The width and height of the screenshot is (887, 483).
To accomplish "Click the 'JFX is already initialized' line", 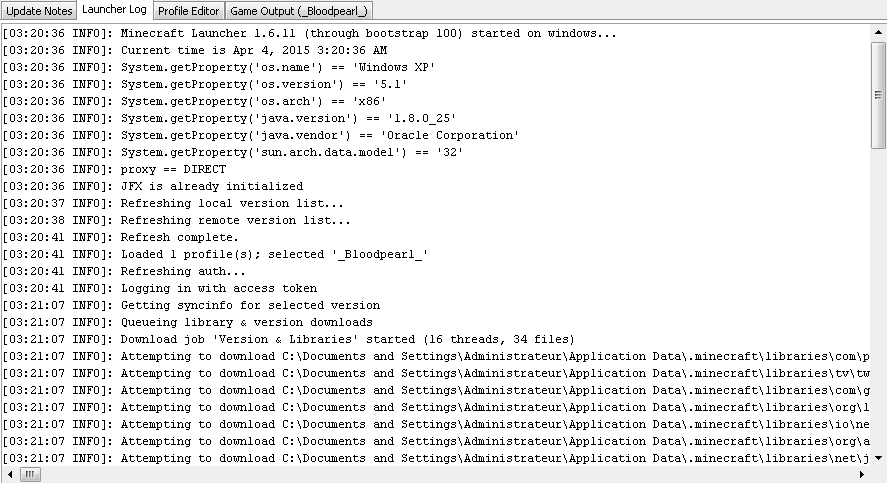I will point(153,186).
